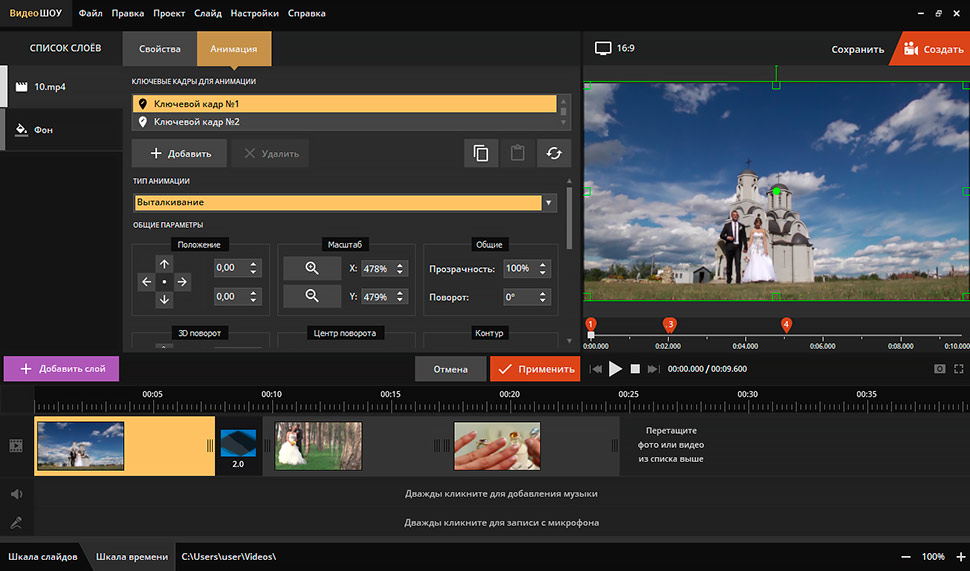Screen dimensions: 970x571
Task: Click the microphone track icon
Action: [x=16, y=523]
